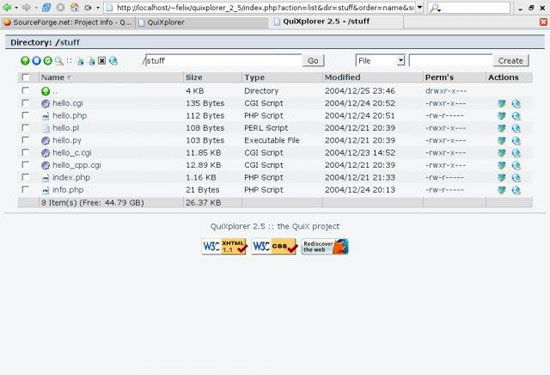The width and height of the screenshot is (550, 375).
Task: Click browser Reload icon
Action: point(46,7)
